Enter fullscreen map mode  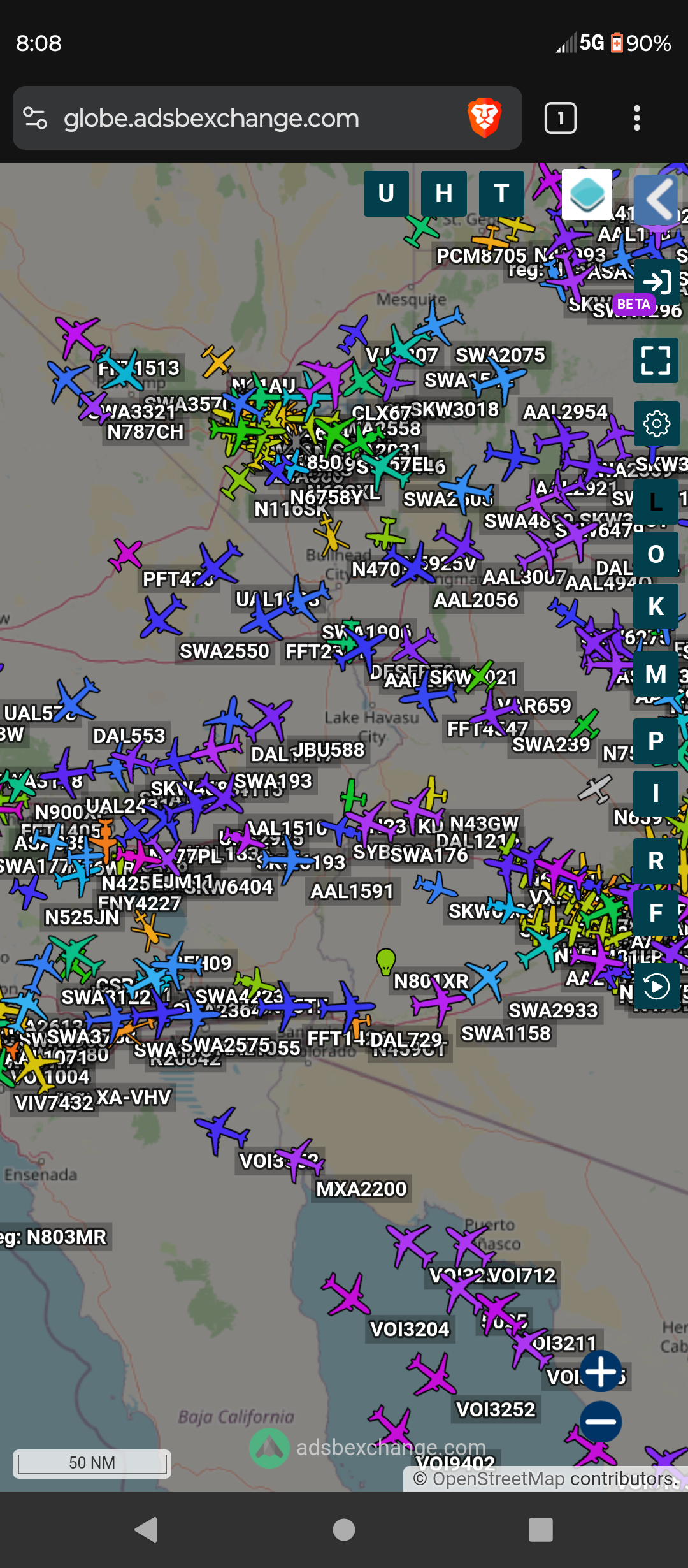(x=656, y=360)
